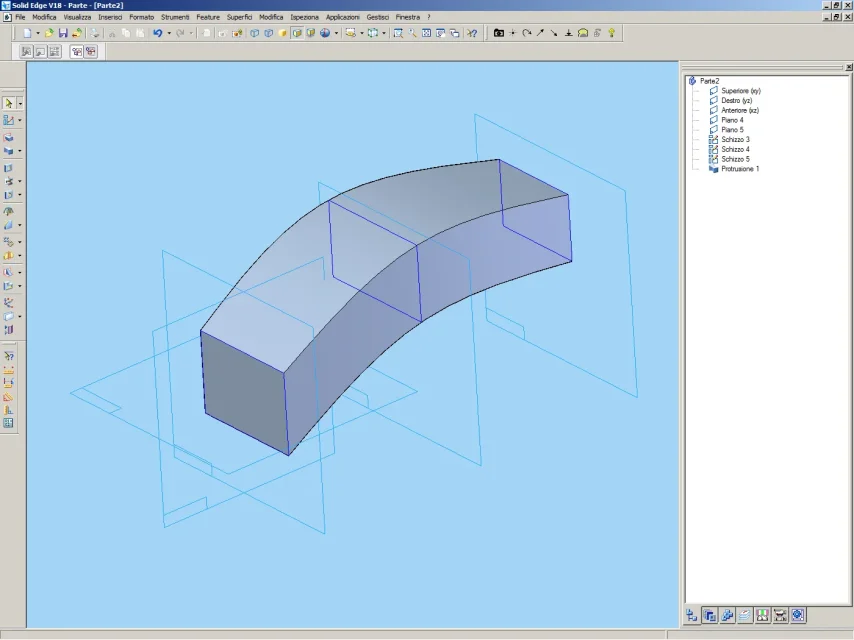This screenshot has width=854, height=640.
Task: Fit the model to the window
Action: 426,33
